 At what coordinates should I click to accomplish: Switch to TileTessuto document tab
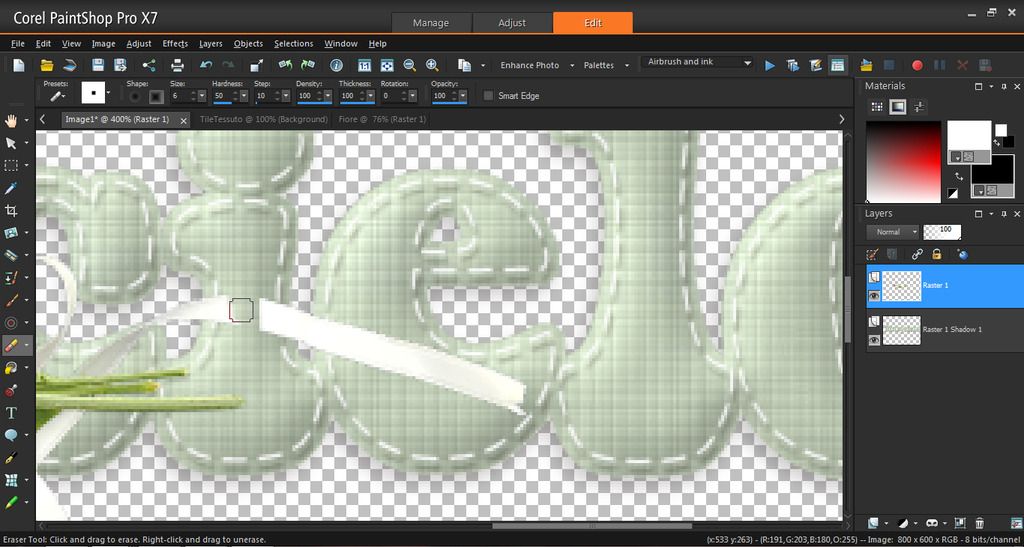pos(264,119)
